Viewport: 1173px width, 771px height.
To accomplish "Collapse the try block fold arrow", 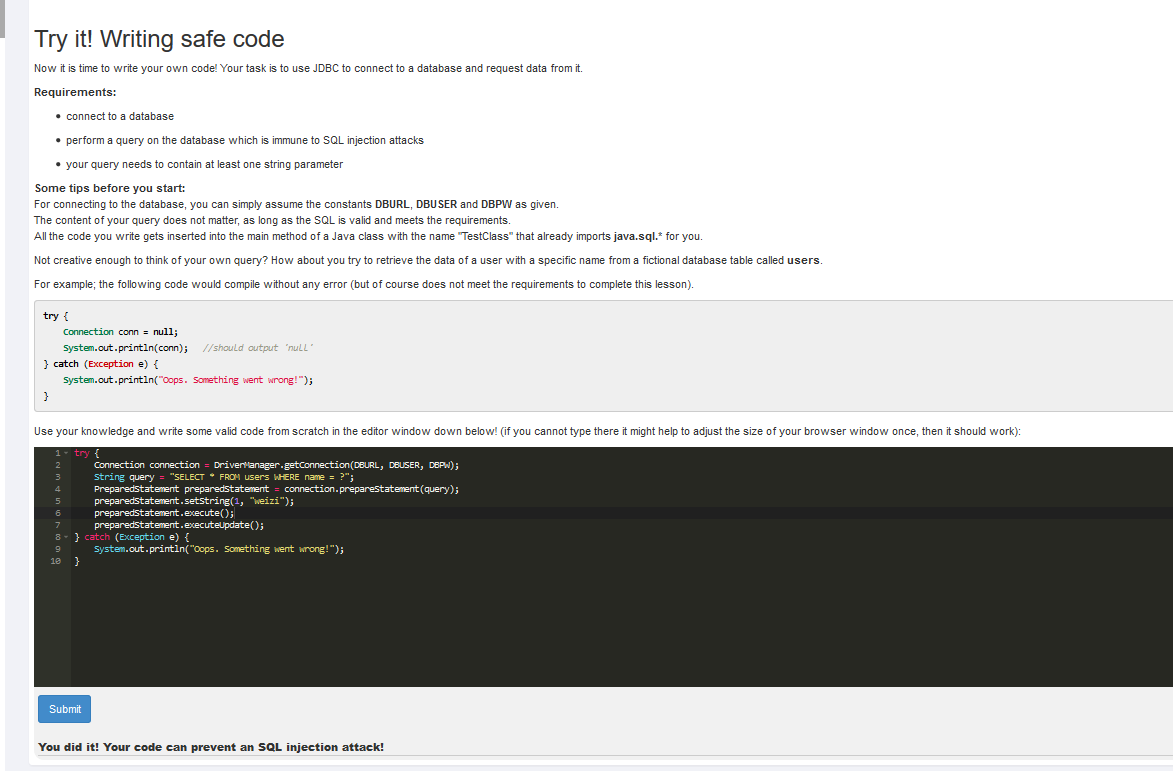I will coord(66,453).
